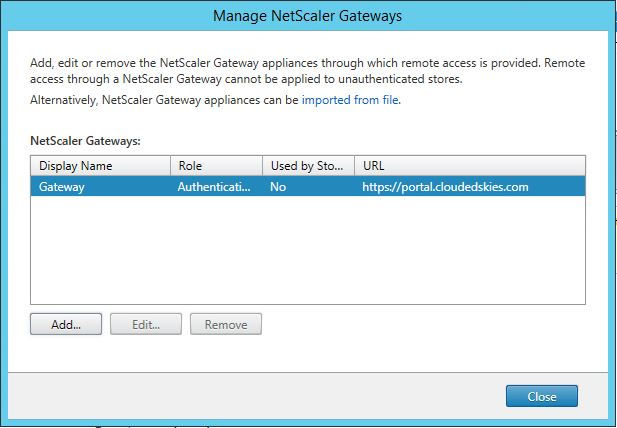Image resolution: width=617 pixels, height=428 pixels.
Task: Close the Manage NetScaler Gateways dialog
Action: (542, 396)
